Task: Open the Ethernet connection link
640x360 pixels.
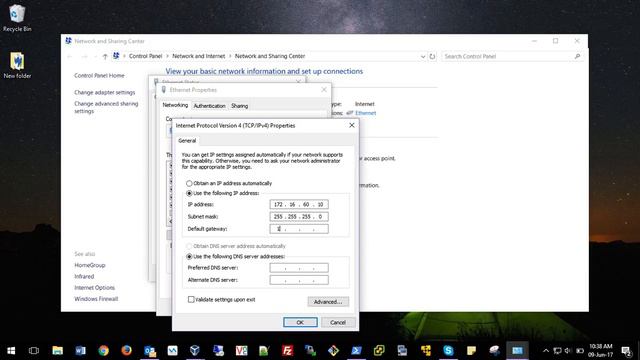Action: tap(365, 113)
